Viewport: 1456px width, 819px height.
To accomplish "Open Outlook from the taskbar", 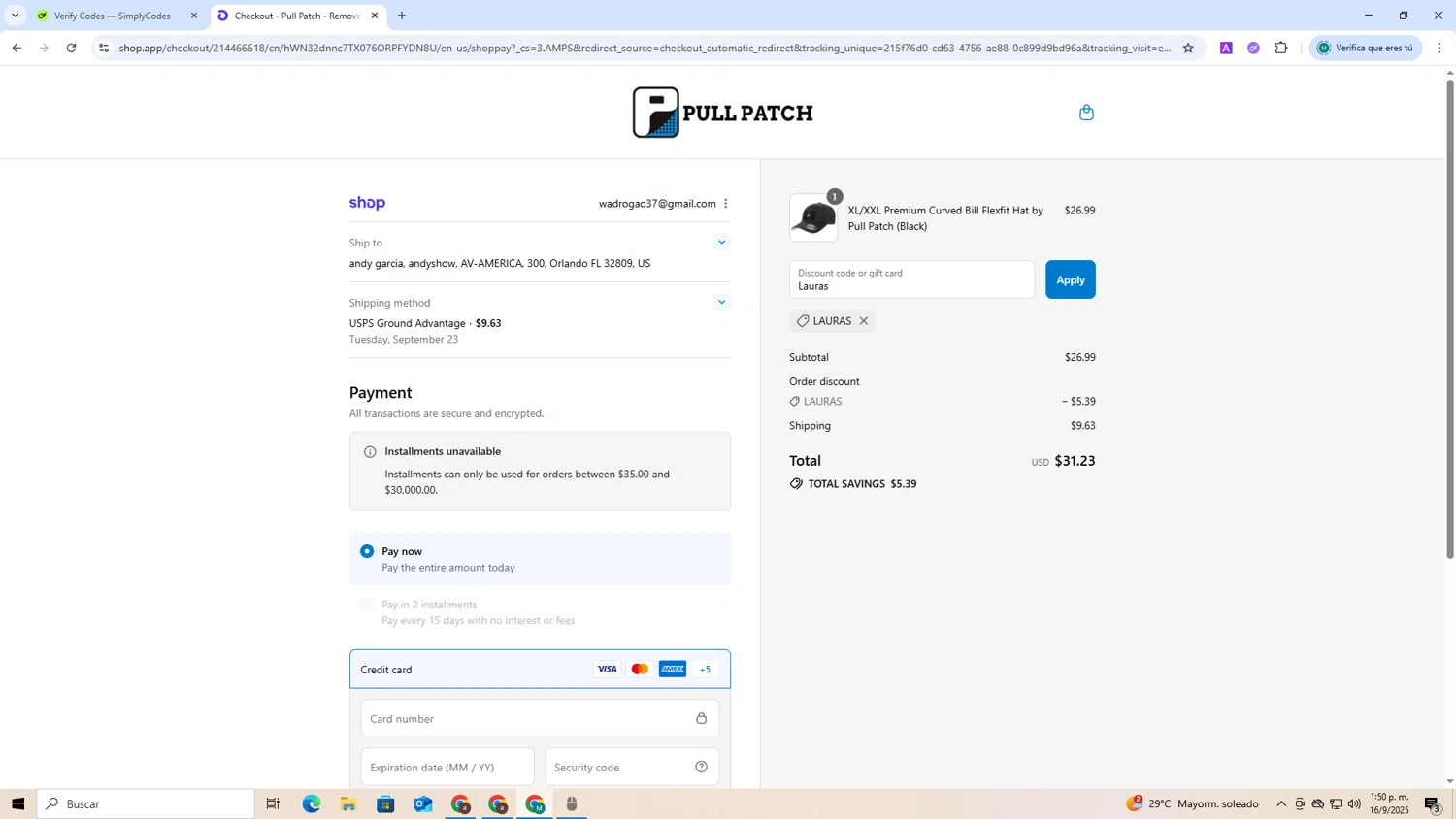I will 423,803.
